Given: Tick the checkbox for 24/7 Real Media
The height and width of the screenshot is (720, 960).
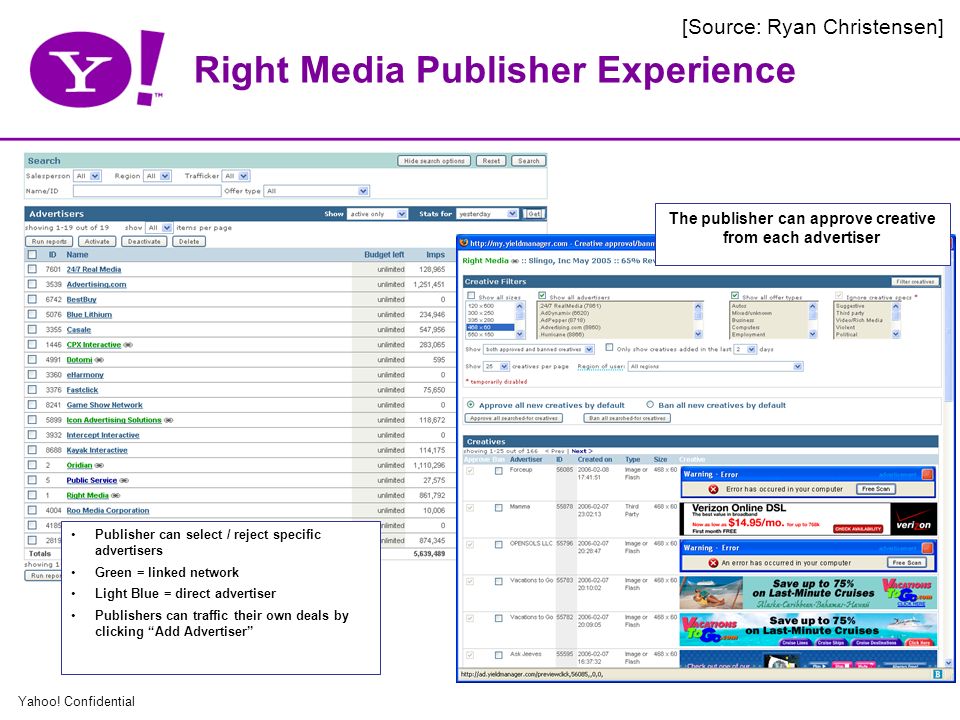Looking at the screenshot, I should point(32,269).
